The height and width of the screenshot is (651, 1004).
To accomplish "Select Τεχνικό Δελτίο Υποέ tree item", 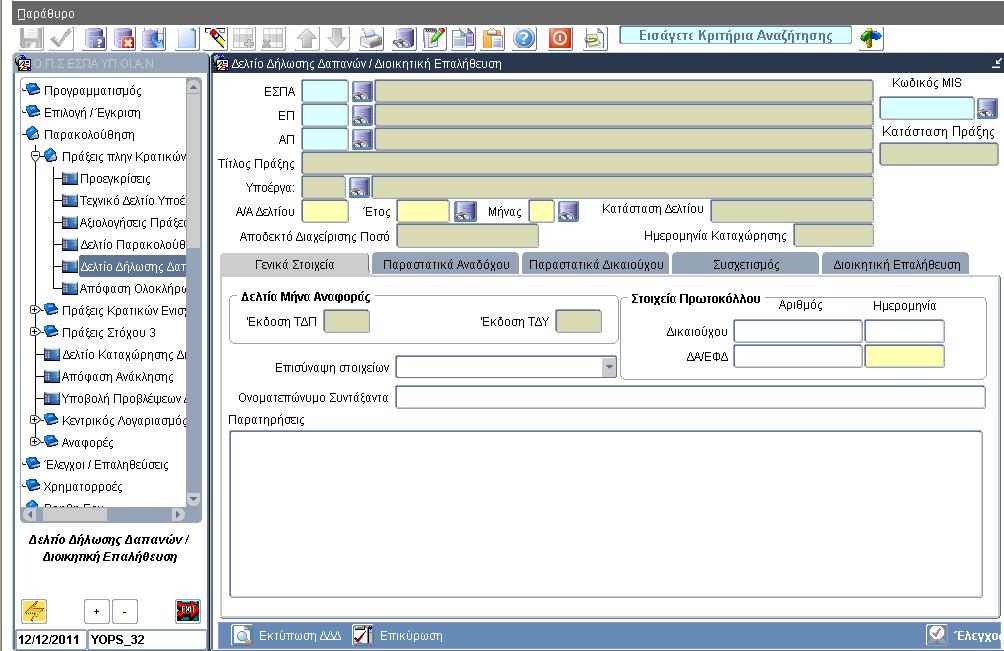I will [132, 200].
